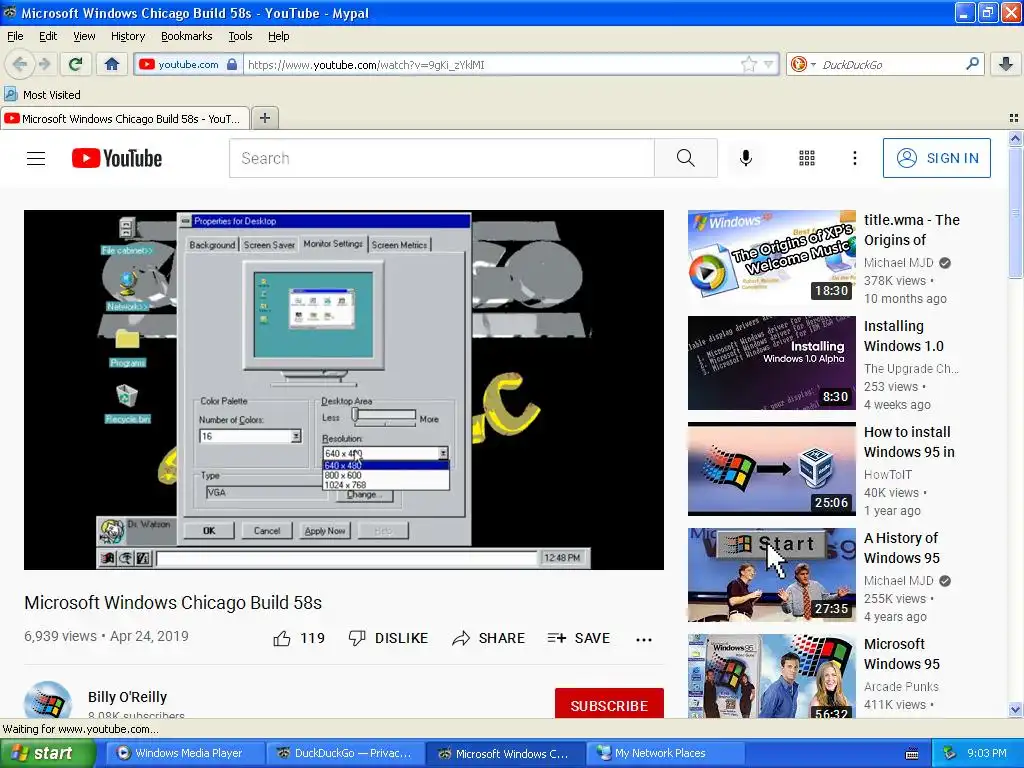The height and width of the screenshot is (768, 1024).
Task: Click the page scrollbar up arrow
Action: click(x=1015, y=138)
